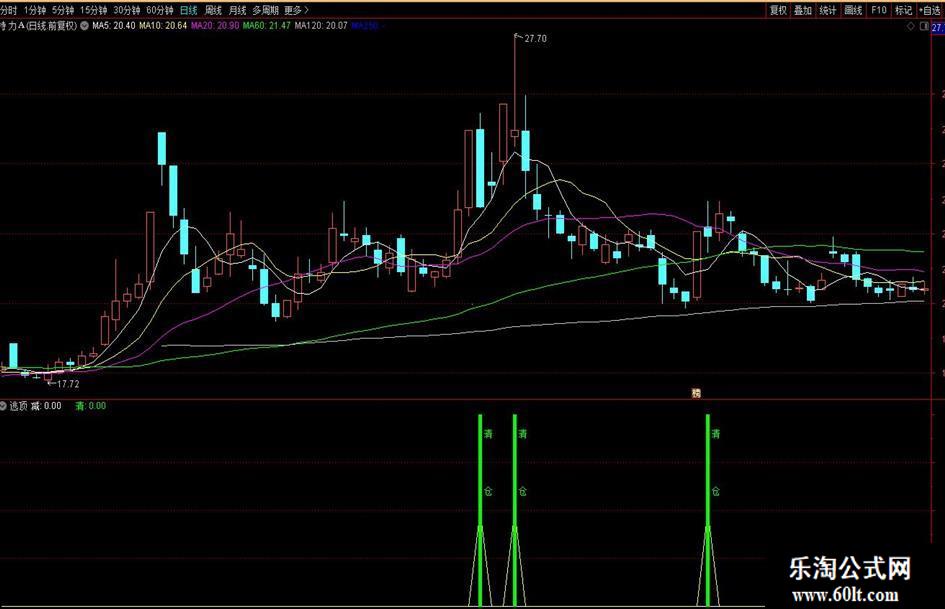Click the orange marker icon above the indicator panel
Screen dimensions: 945x609
696,393
